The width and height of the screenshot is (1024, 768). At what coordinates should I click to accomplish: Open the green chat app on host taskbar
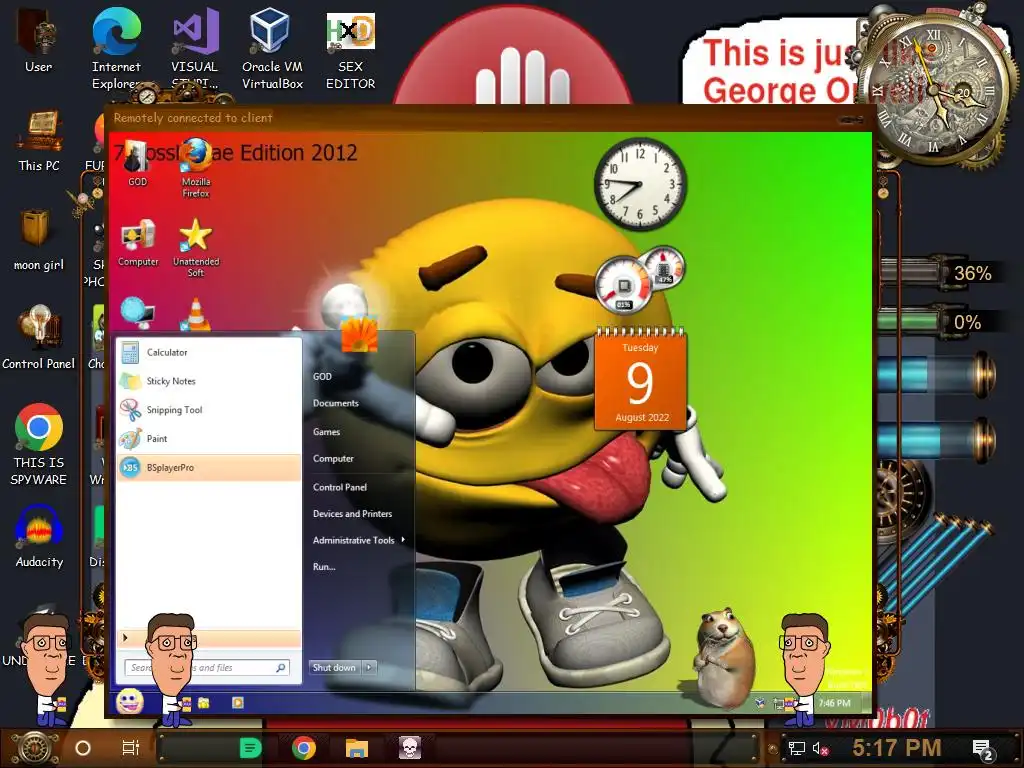click(250, 748)
